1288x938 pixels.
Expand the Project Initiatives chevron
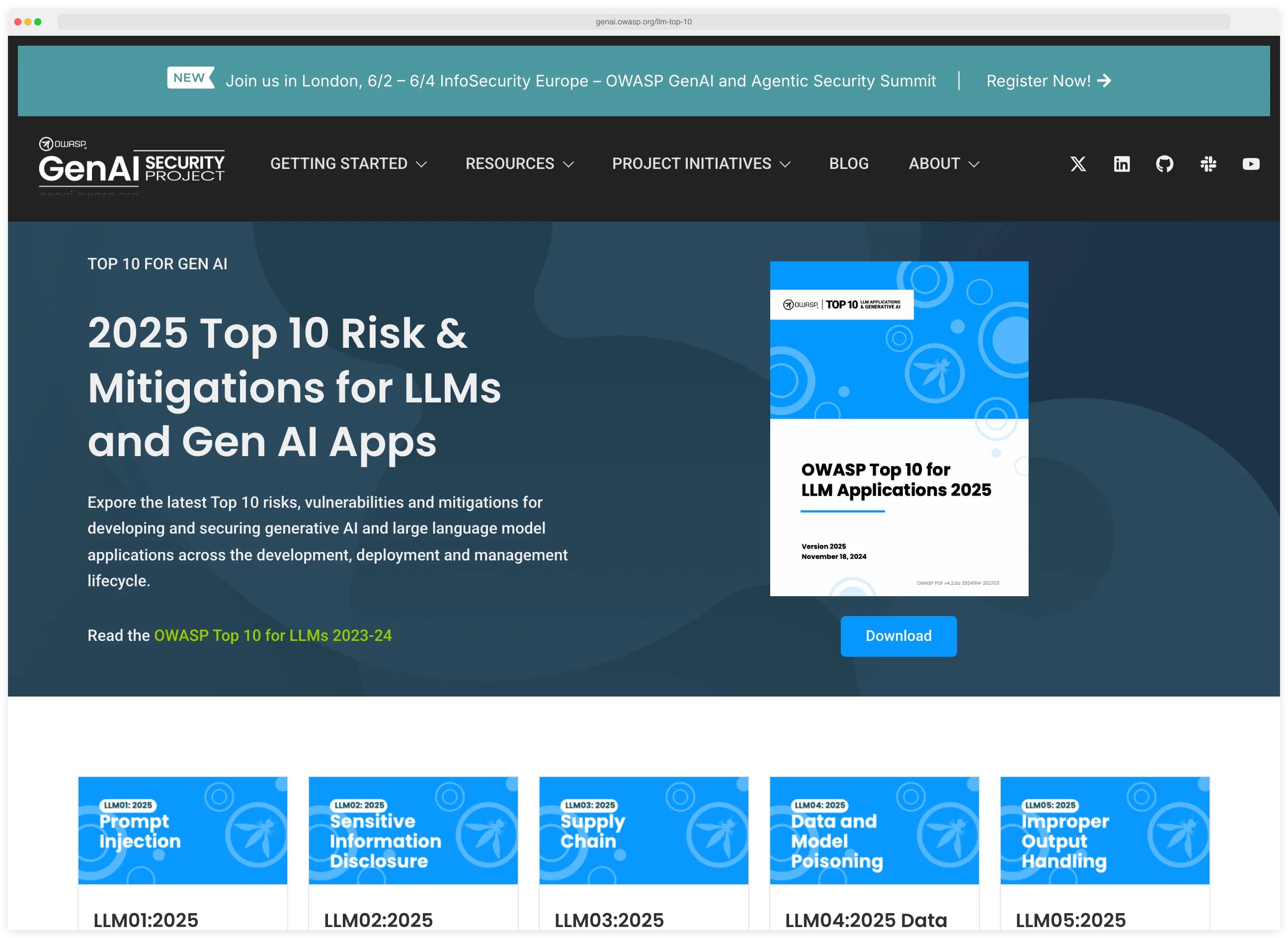786,164
